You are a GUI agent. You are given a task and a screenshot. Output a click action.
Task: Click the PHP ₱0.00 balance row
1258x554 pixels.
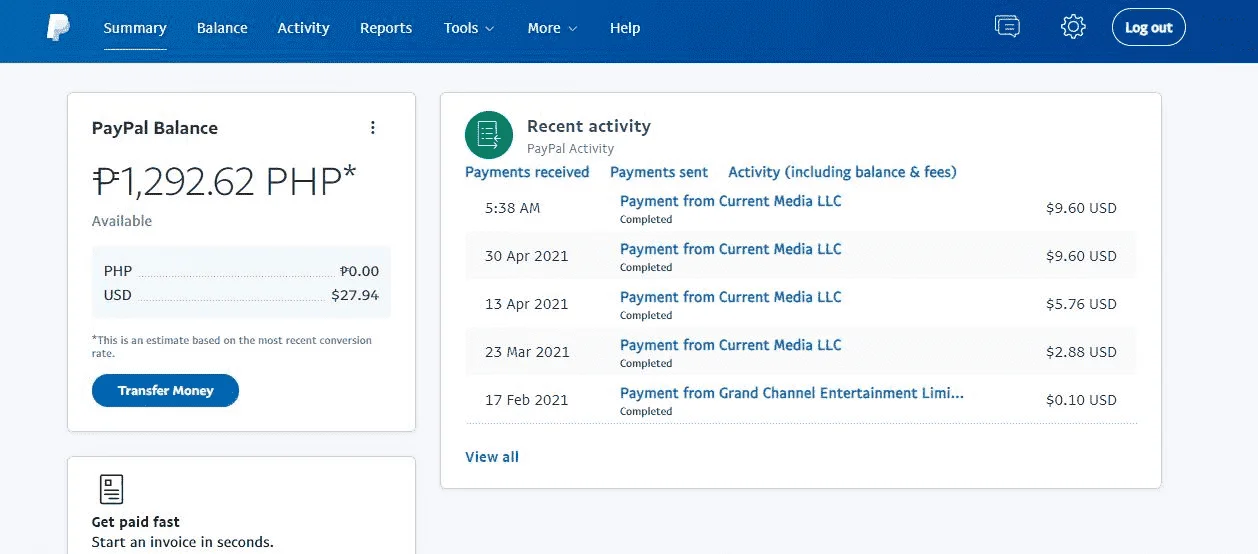pos(241,271)
